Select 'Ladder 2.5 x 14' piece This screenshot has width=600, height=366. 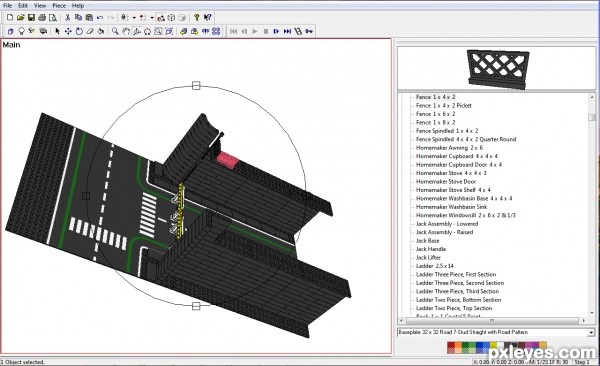point(435,266)
